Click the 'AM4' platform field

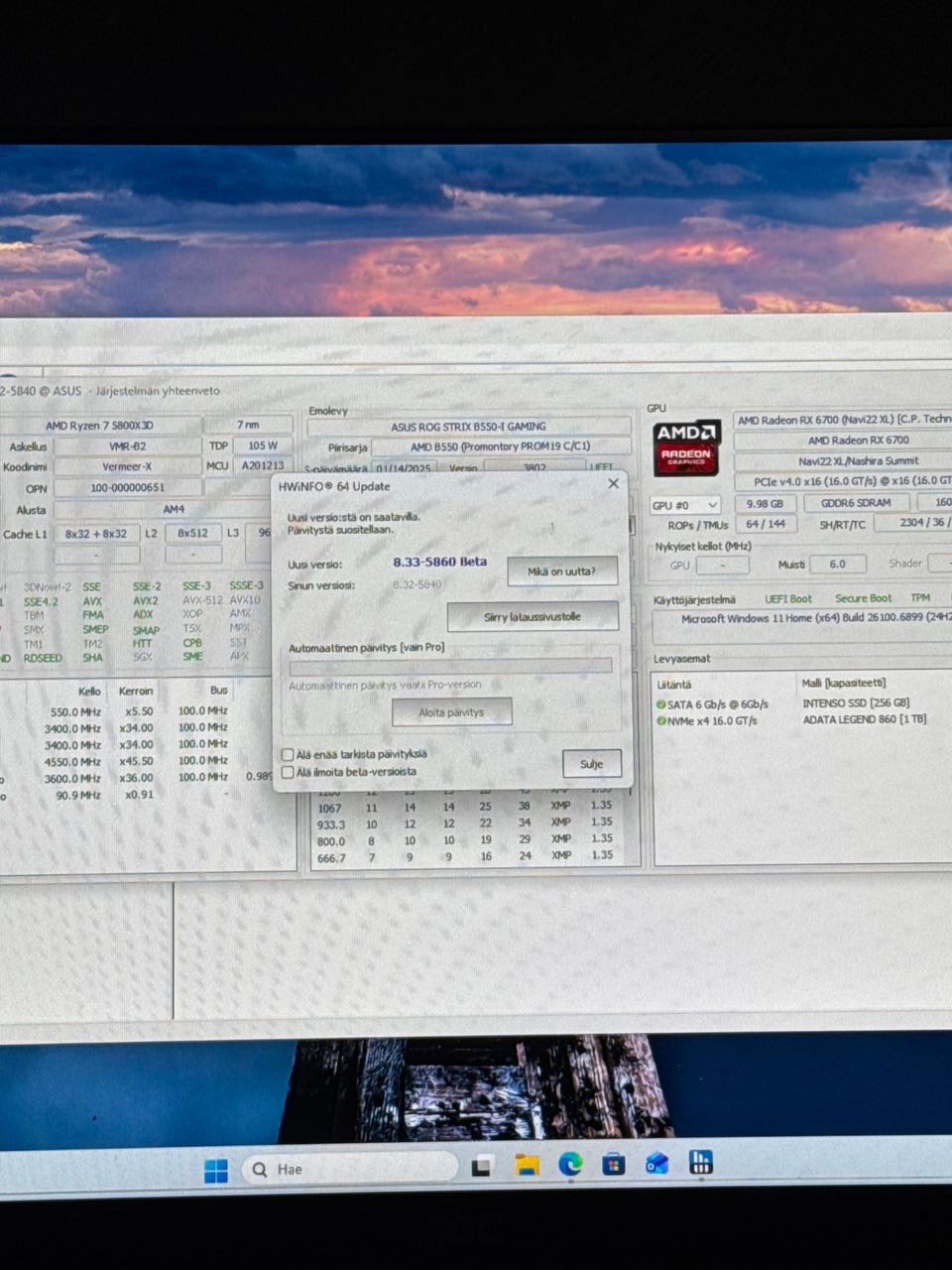(x=174, y=510)
